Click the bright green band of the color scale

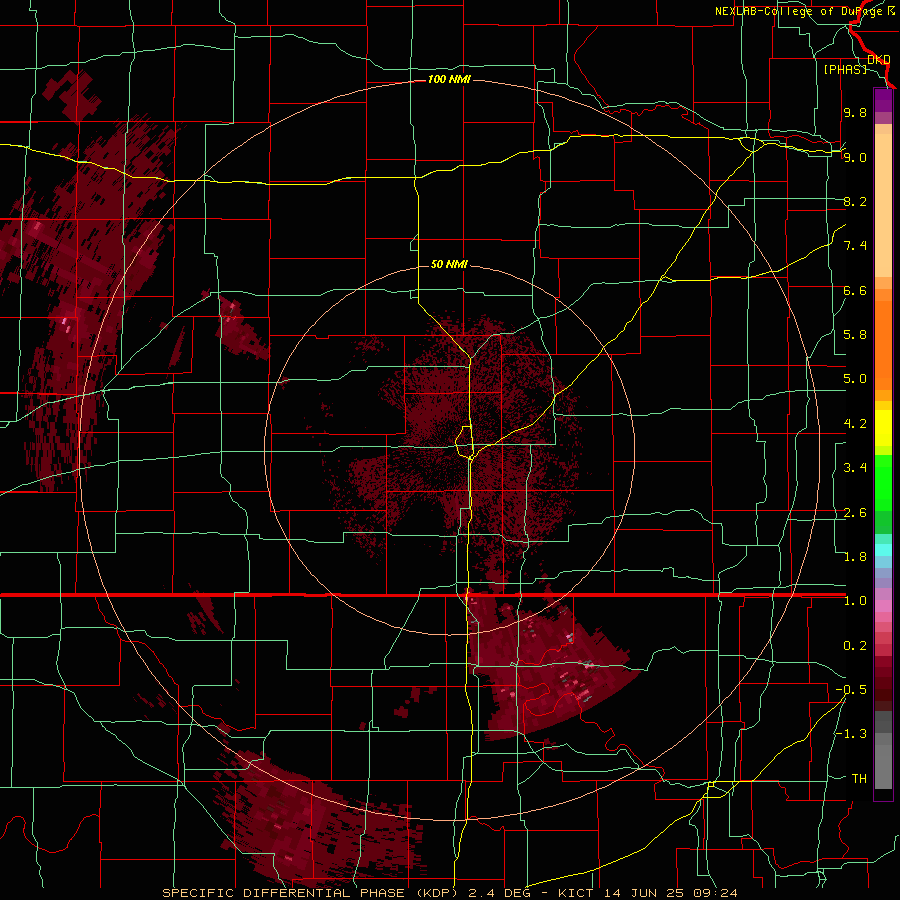[883, 483]
